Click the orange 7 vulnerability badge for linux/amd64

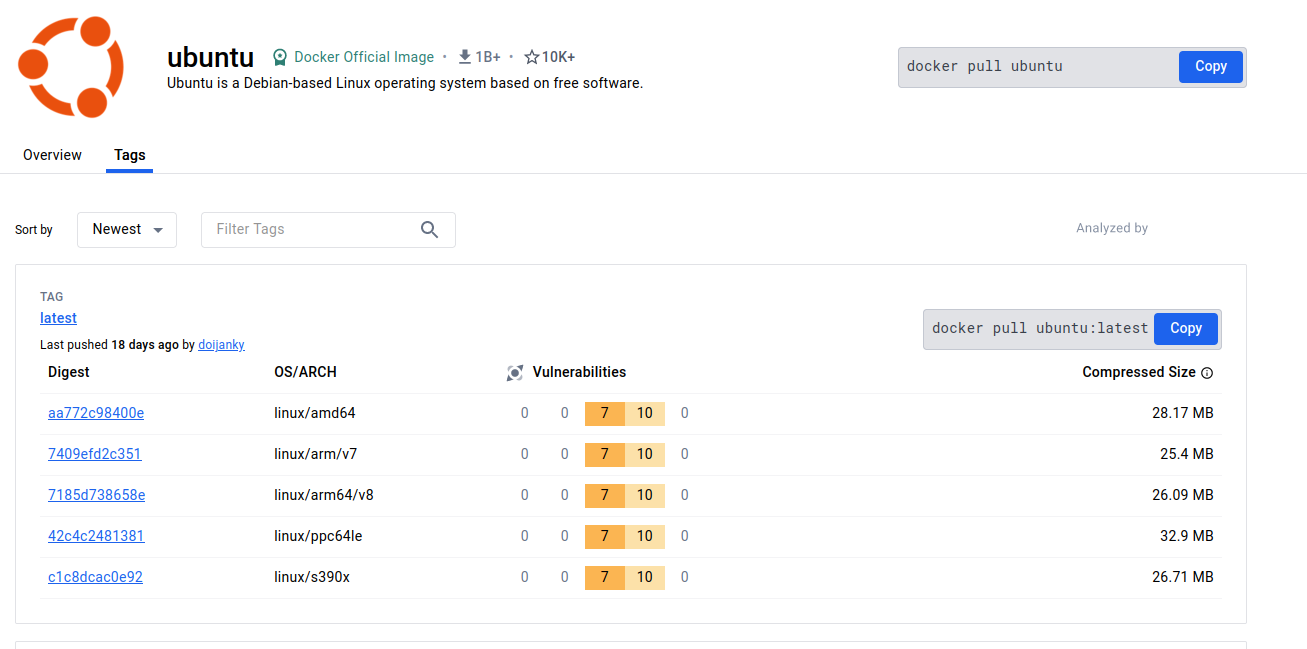(x=604, y=413)
